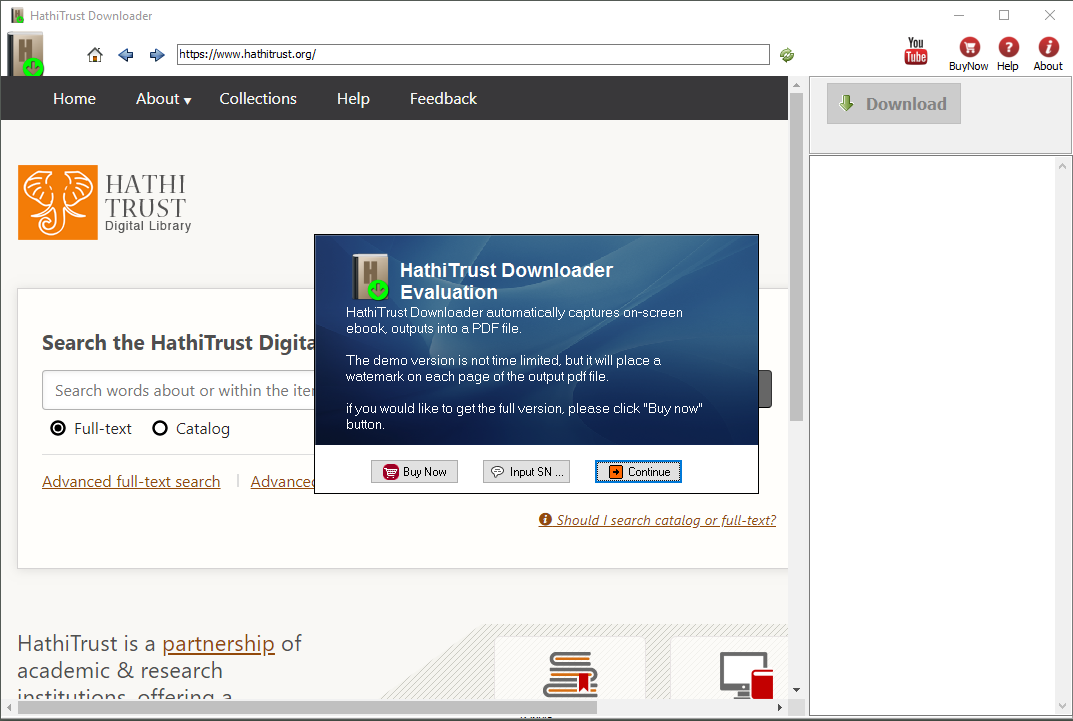Open the Advanced full-text search link

click(x=131, y=482)
